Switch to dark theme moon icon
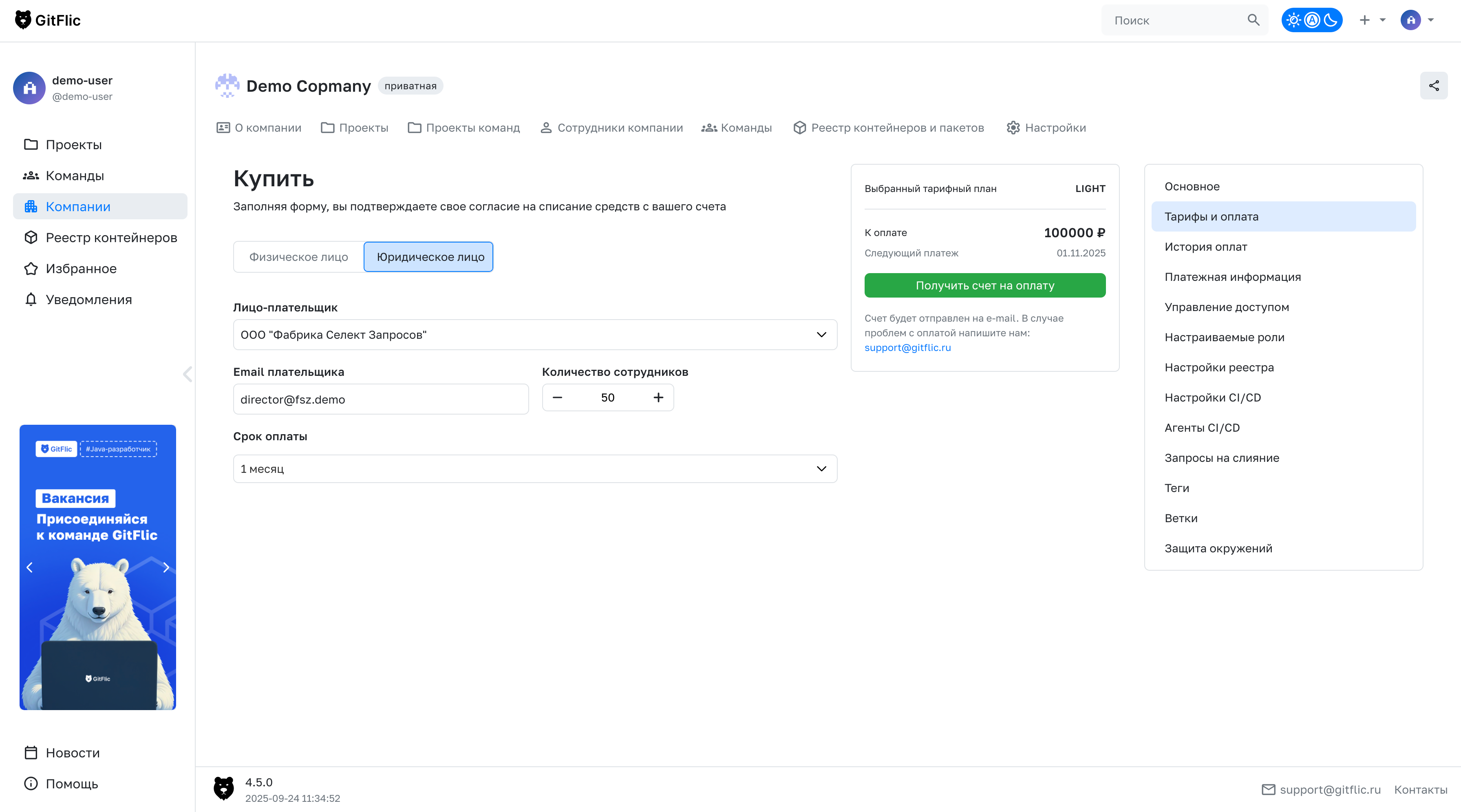Image resolution: width=1461 pixels, height=812 pixels. pos(1330,20)
